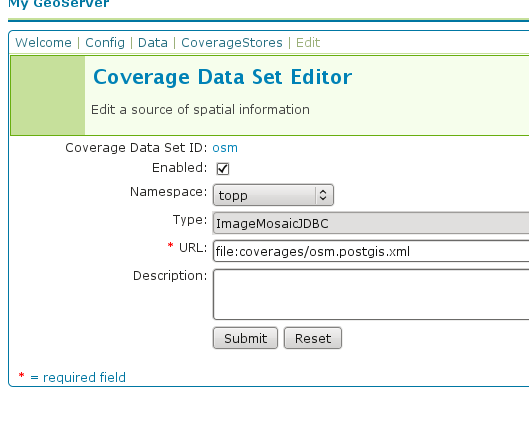The height and width of the screenshot is (441, 529).
Task: Click the red asterisk beside URL
Action: click(x=170, y=245)
